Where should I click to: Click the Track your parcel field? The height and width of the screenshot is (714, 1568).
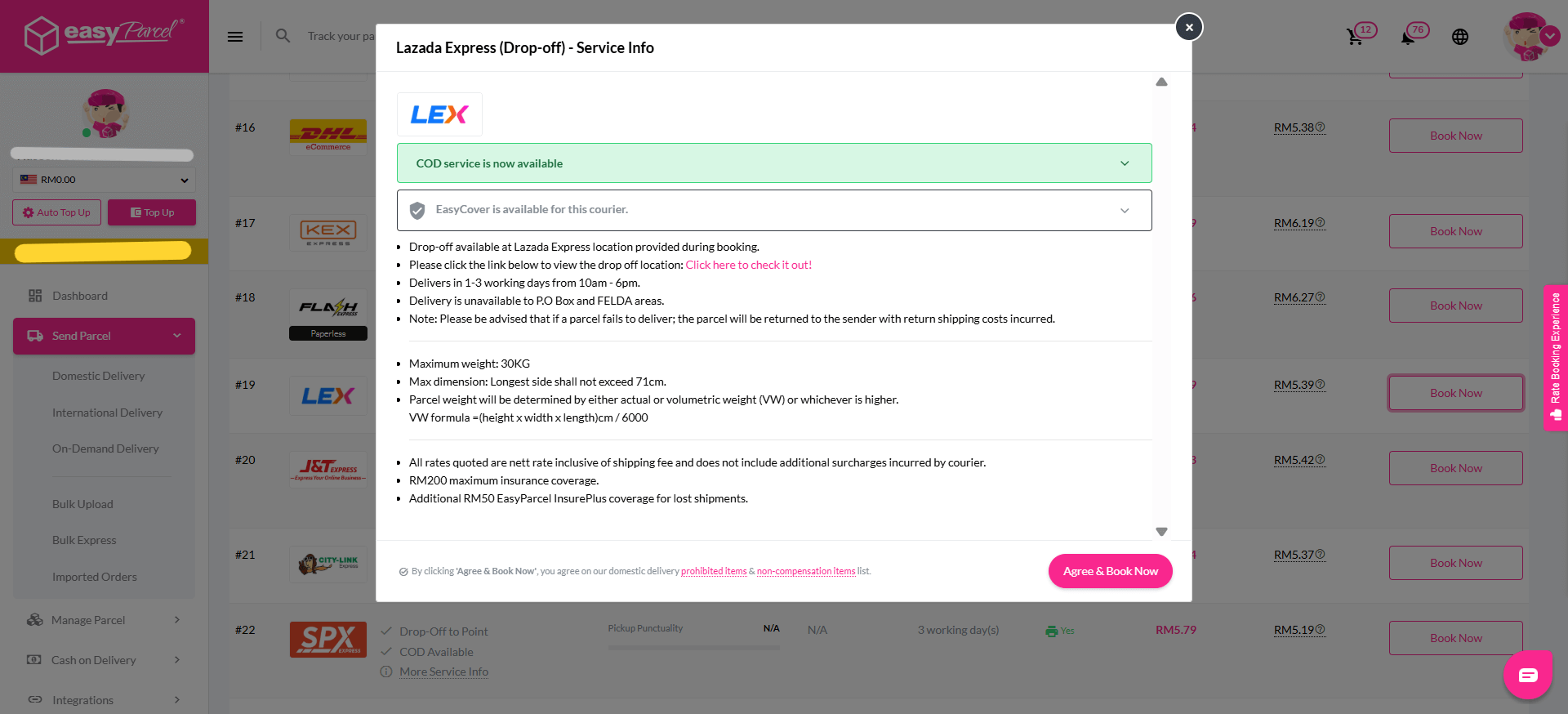point(341,36)
